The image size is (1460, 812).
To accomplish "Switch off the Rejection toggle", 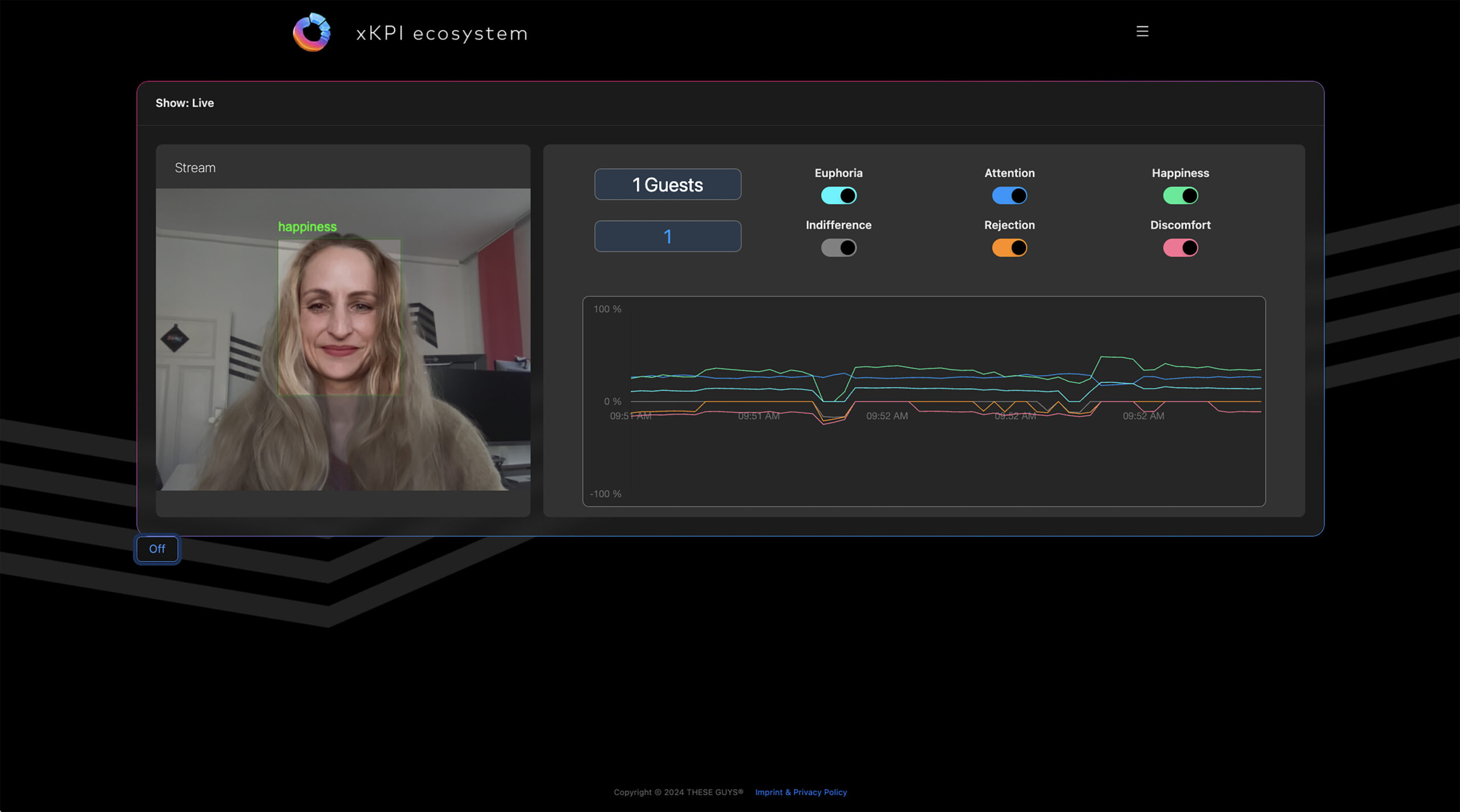I will [x=1009, y=247].
